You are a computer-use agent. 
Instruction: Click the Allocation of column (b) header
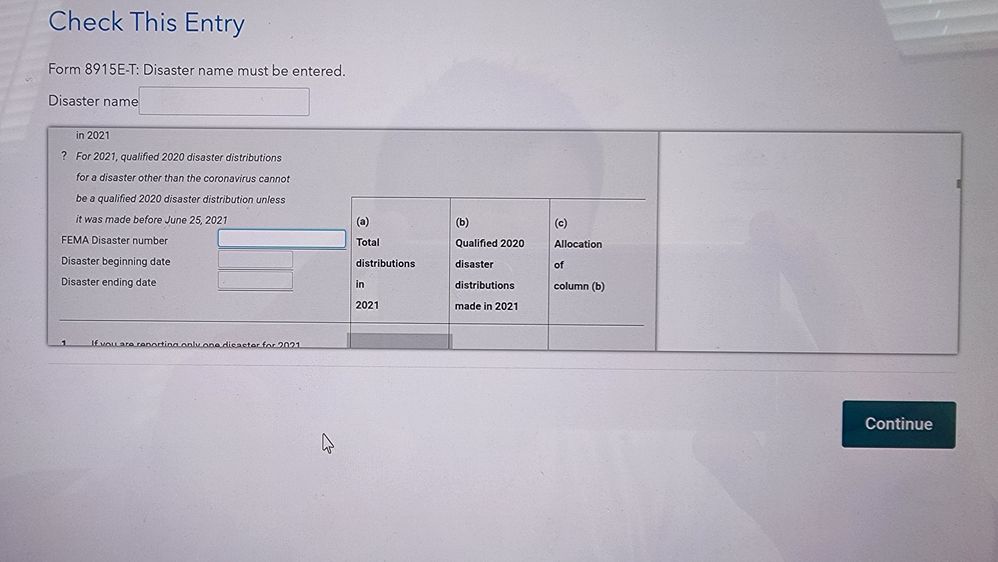click(579, 265)
